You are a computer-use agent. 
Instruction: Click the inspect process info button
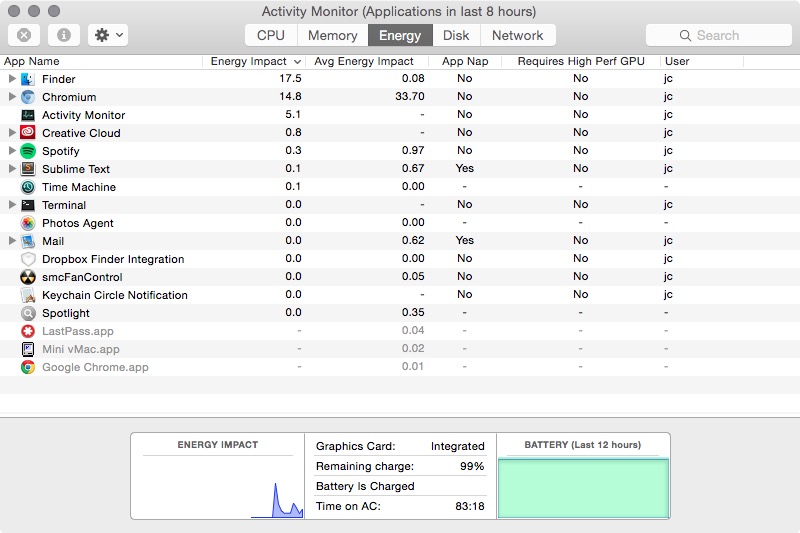64,35
